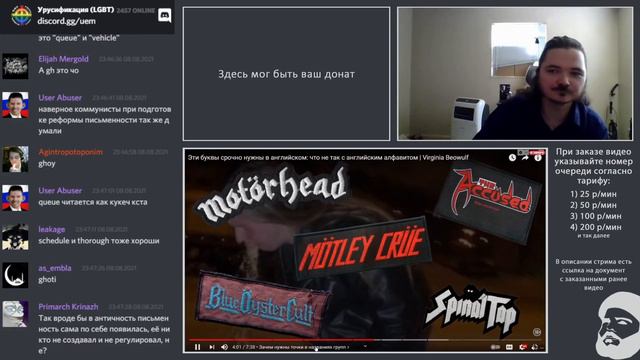Open the chapter title 'Зачем нужны точки'
Screen dimensions: 640x360
(304, 347)
